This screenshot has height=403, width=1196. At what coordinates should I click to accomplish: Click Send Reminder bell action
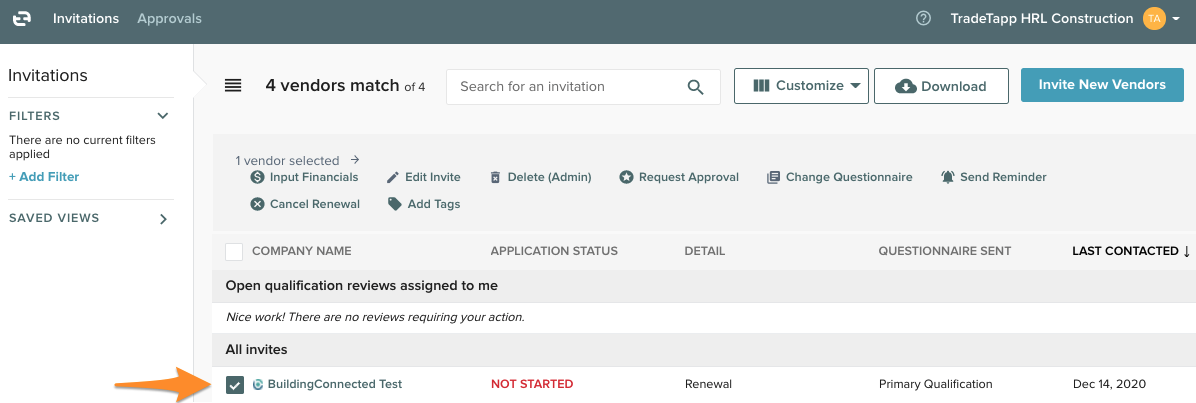993,177
